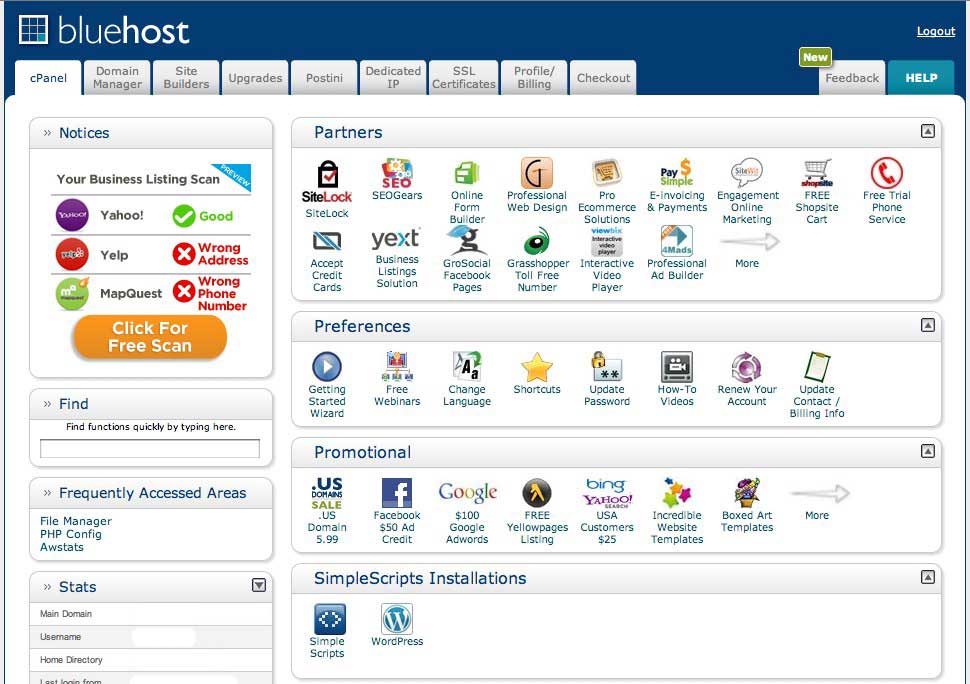This screenshot has width=970, height=684.
Task: Open the Simple Scripts icon
Action: click(329, 620)
